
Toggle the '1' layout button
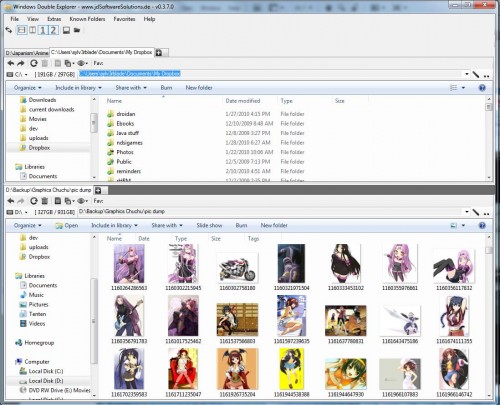pos(43,30)
